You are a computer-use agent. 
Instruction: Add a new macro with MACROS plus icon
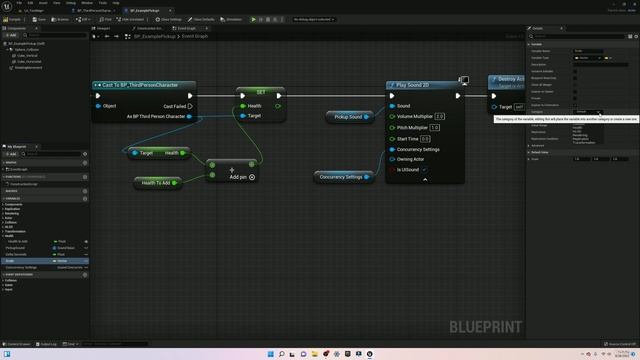85,191
